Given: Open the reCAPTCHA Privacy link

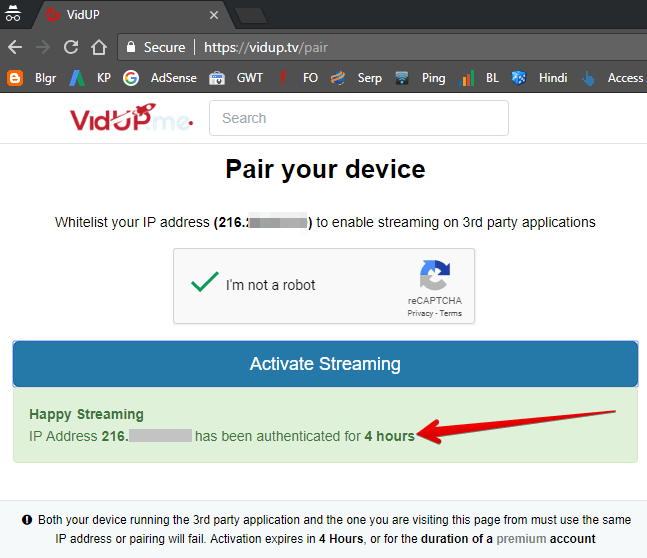Looking at the screenshot, I should coord(420,313).
